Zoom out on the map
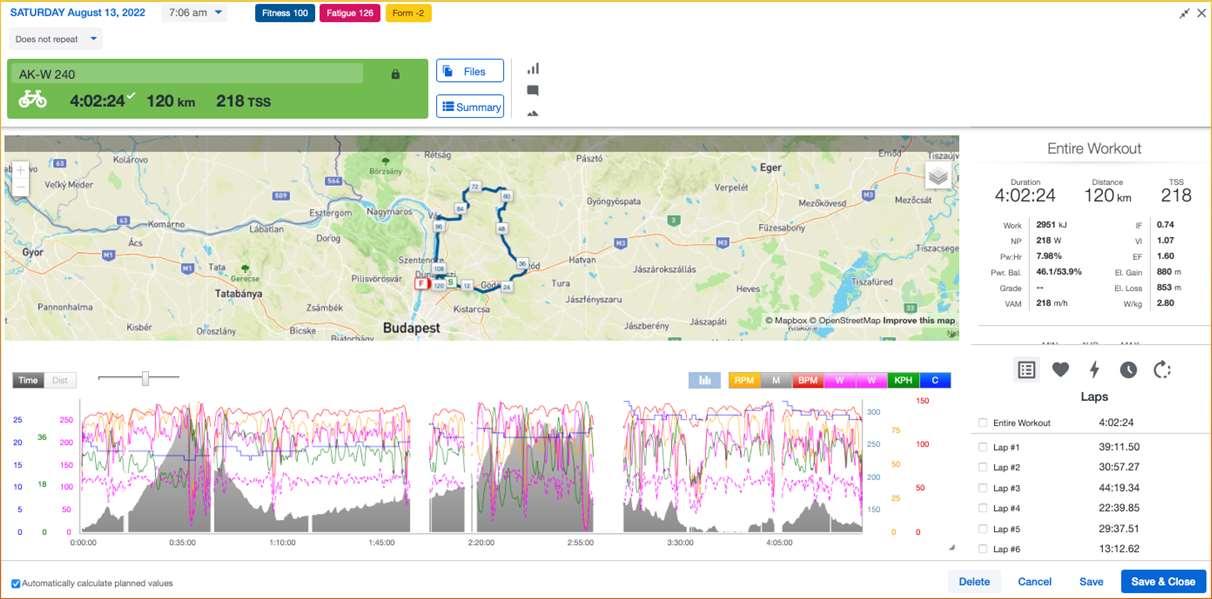This screenshot has height=599, width=1212. pyautogui.click(x=21, y=187)
